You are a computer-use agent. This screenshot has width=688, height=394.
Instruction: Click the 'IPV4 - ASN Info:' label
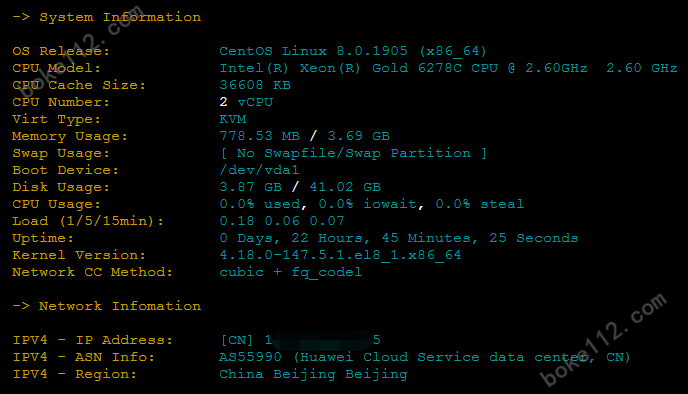(83, 358)
